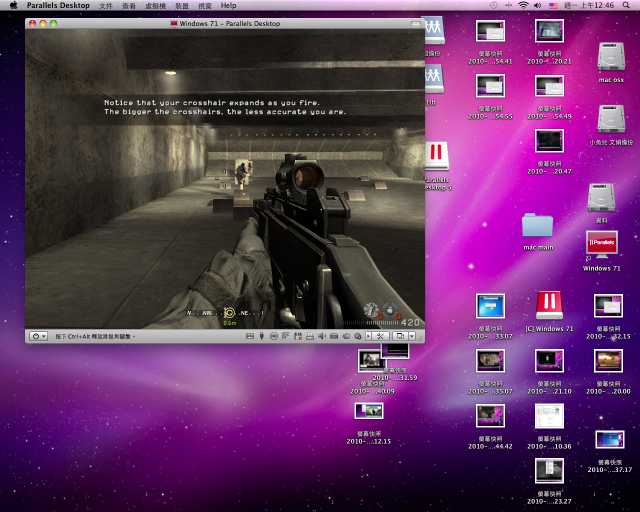Viewport: 640px width, 512px height.
Task: Select screenshot thumbnail '2010-...54.55'
Action: [x=490, y=85]
